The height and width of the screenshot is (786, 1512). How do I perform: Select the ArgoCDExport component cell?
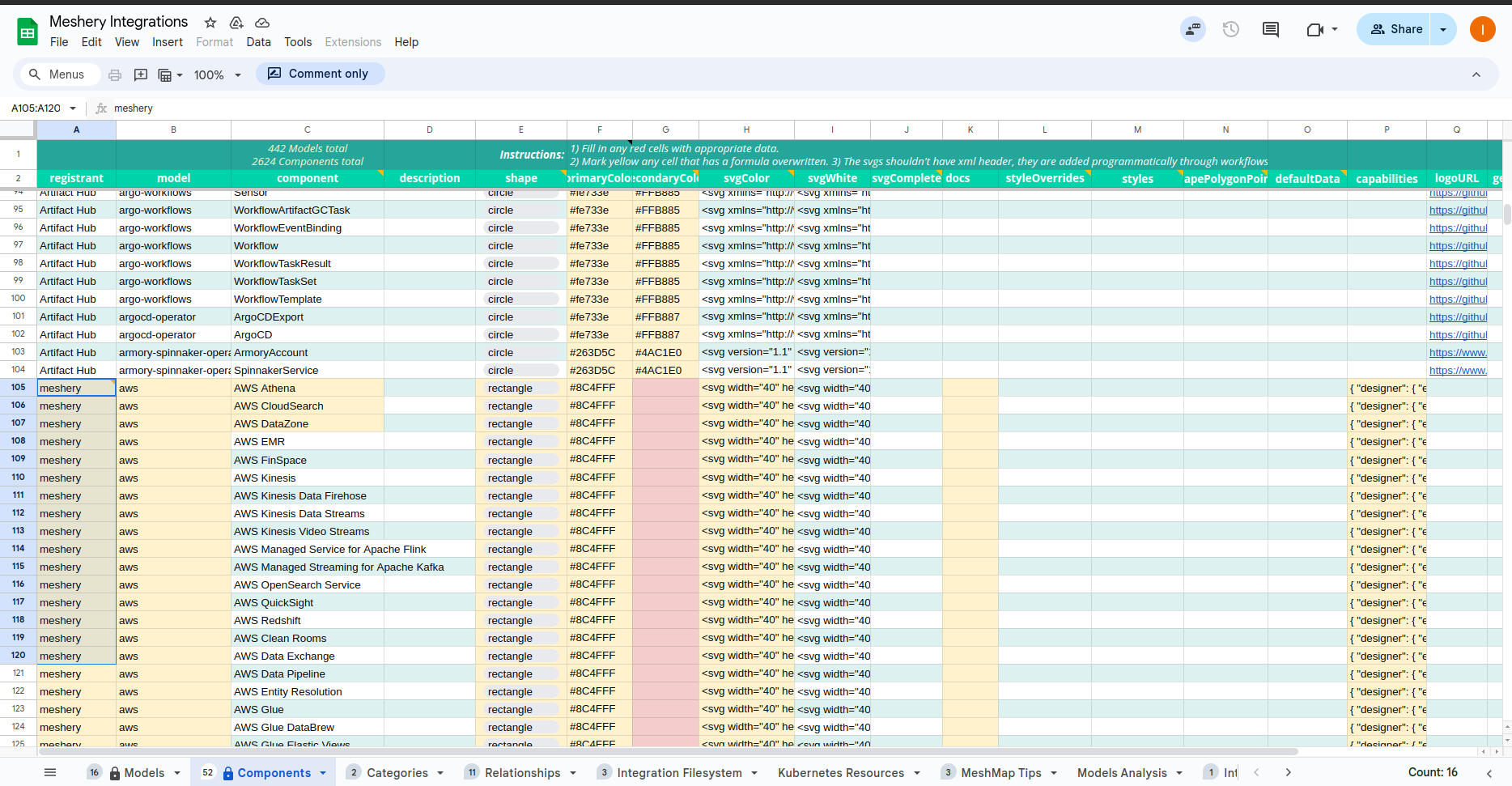click(308, 317)
